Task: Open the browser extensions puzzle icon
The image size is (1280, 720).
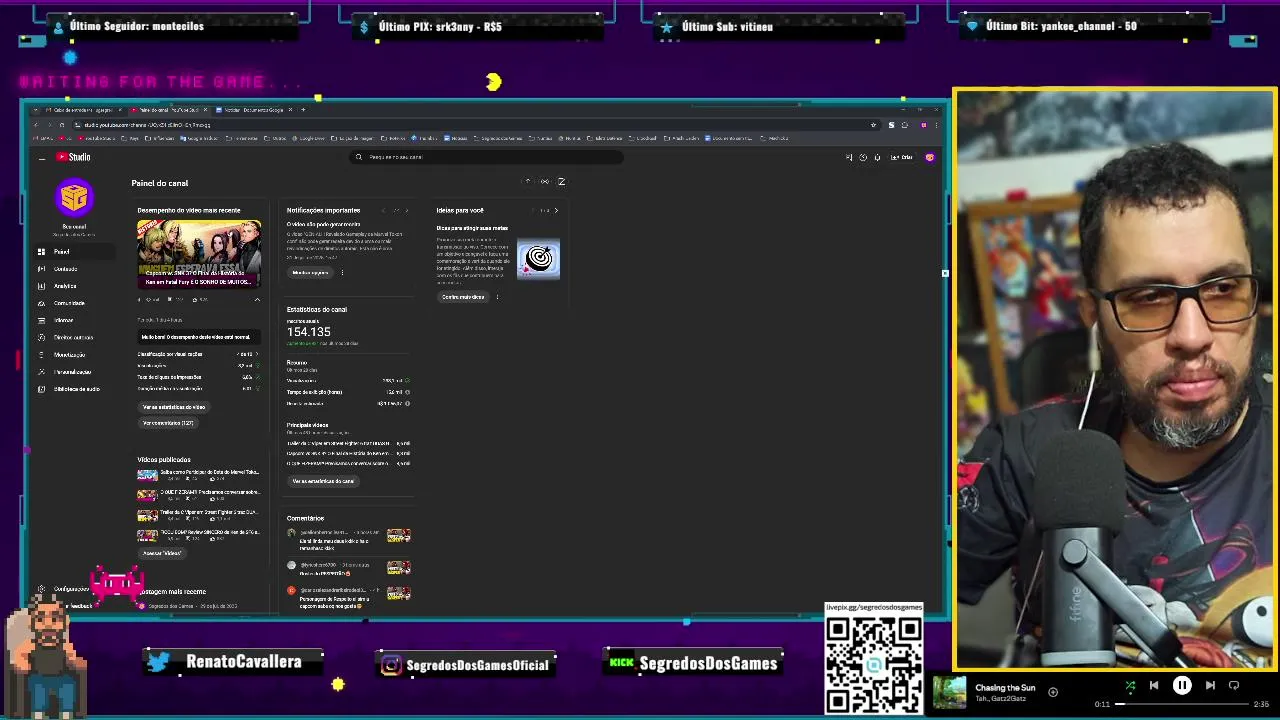Action: (905, 125)
